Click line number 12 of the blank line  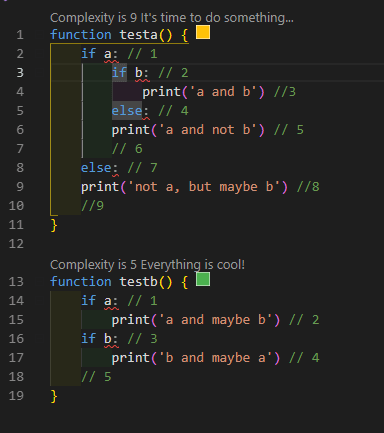(x=16, y=244)
